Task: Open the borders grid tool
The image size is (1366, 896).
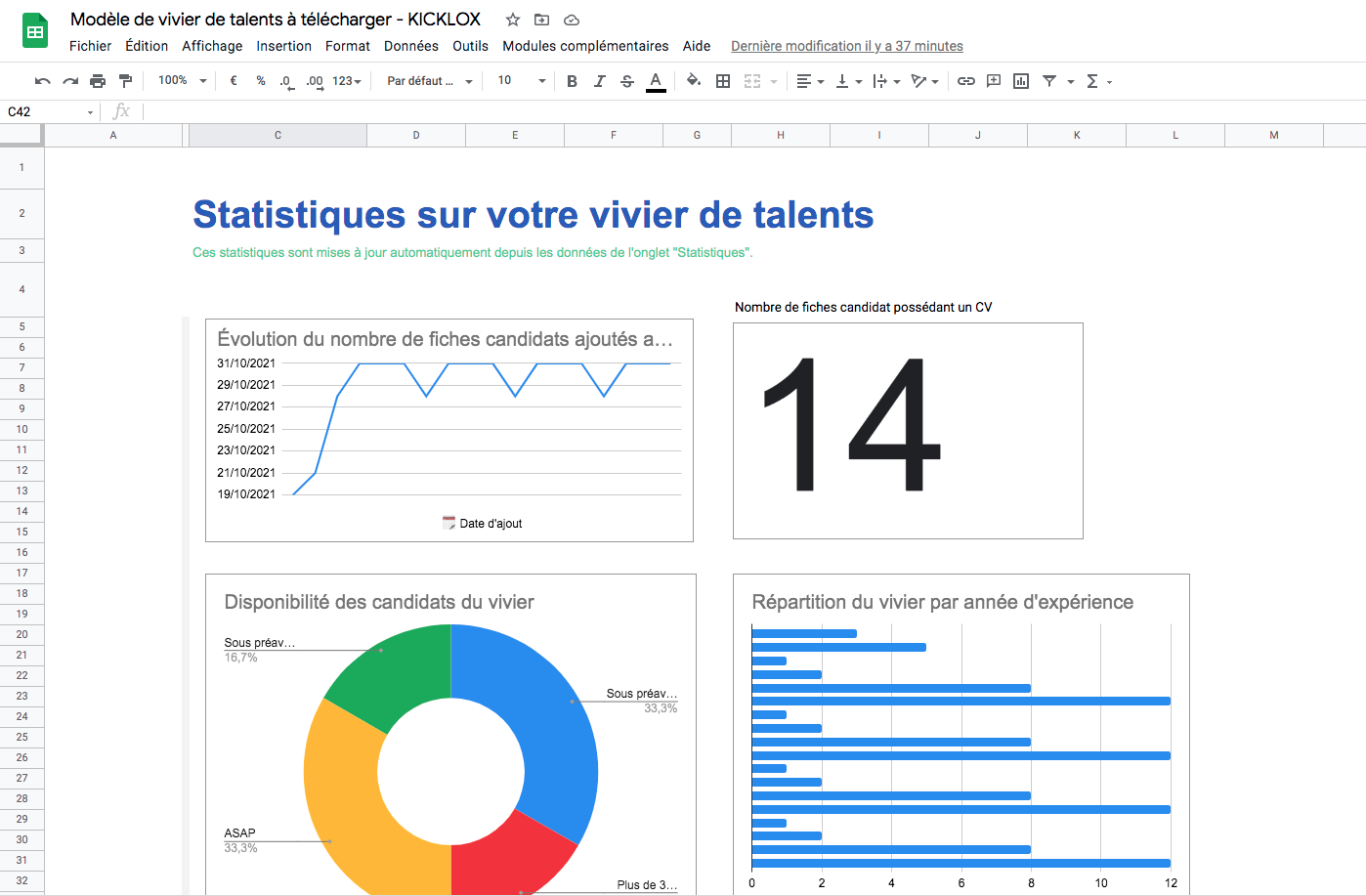Action: (x=723, y=81)
